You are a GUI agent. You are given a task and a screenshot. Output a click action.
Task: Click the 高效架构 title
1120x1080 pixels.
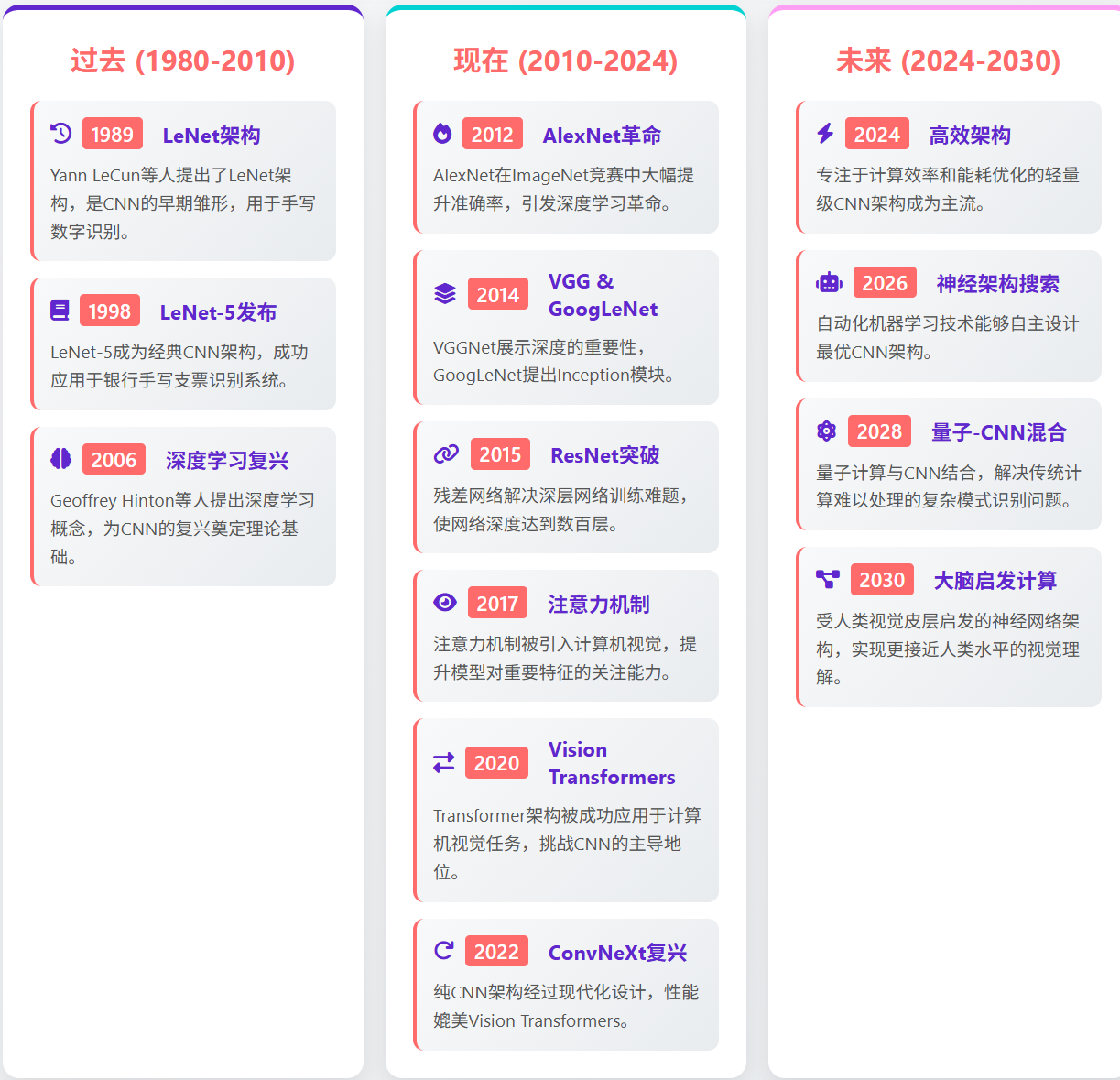tap(970, 135)
